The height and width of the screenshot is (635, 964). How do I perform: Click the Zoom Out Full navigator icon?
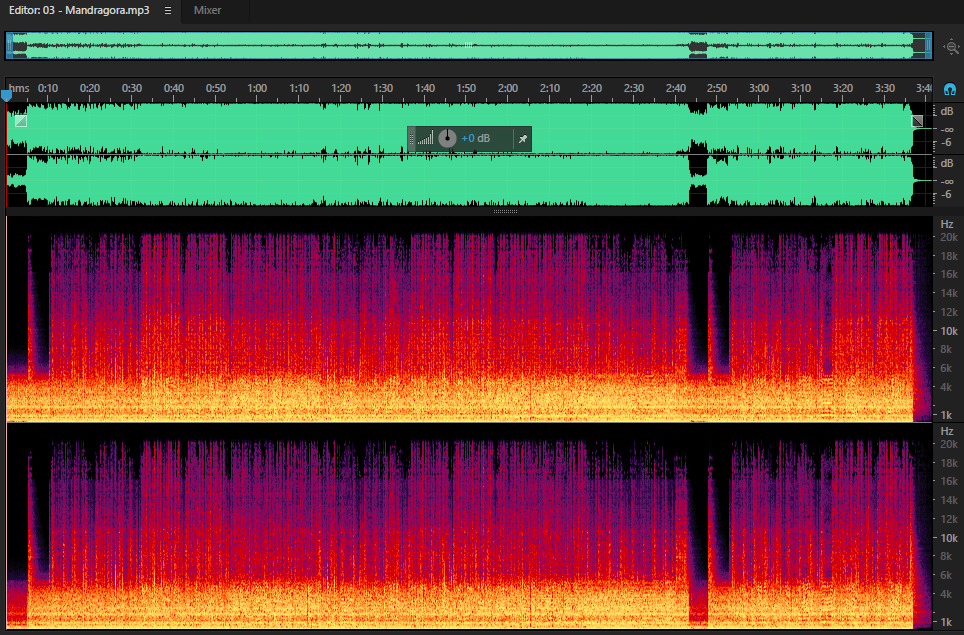(951, 47)
